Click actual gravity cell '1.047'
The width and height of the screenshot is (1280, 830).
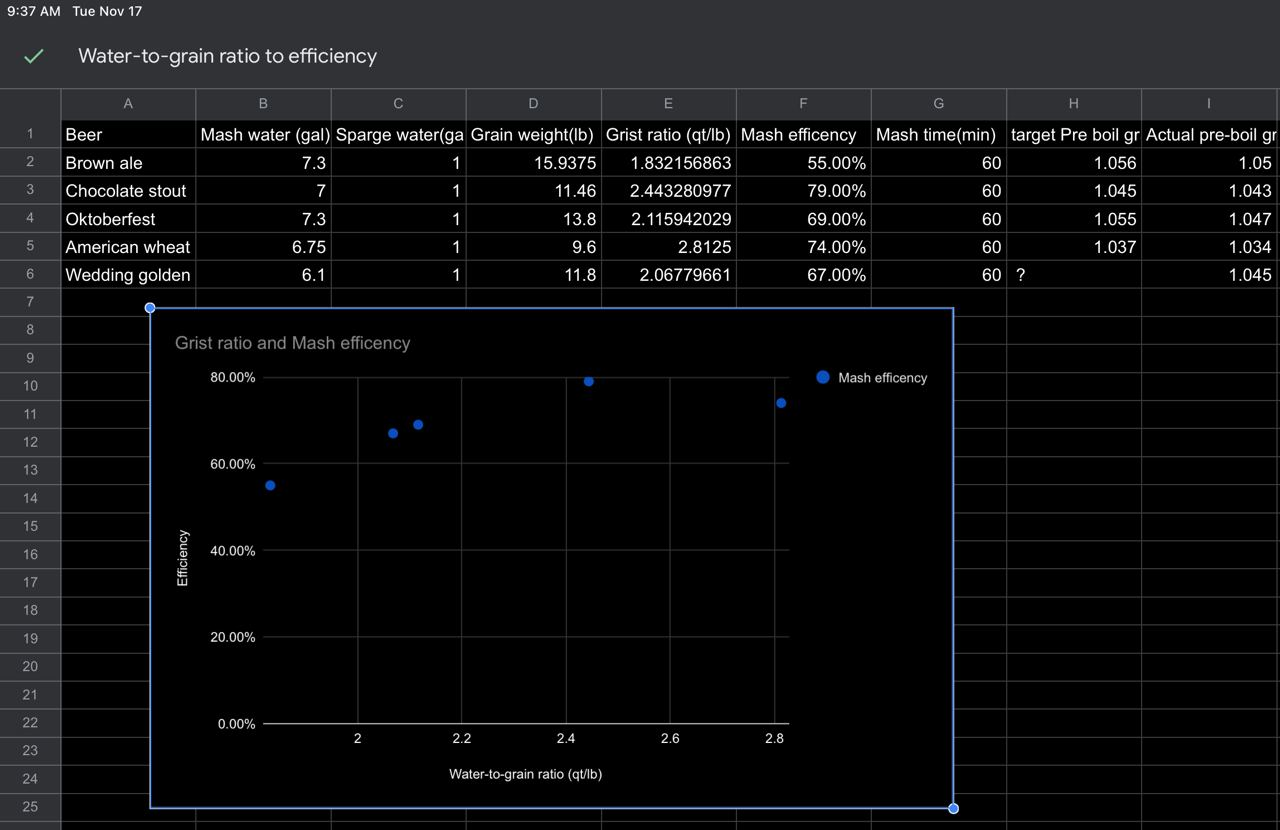click(x=1209, y=218)
